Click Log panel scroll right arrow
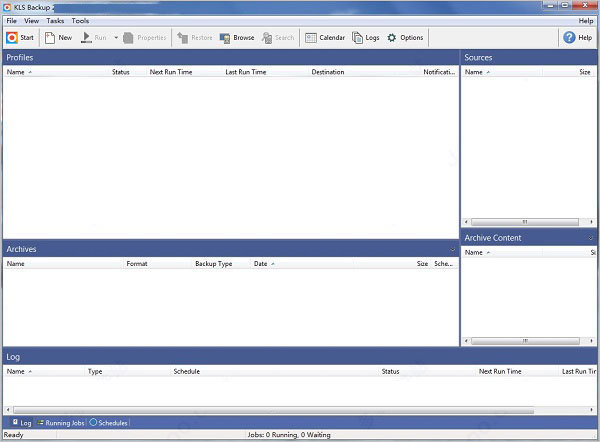The image size is (600, 442). coord(591,410)
